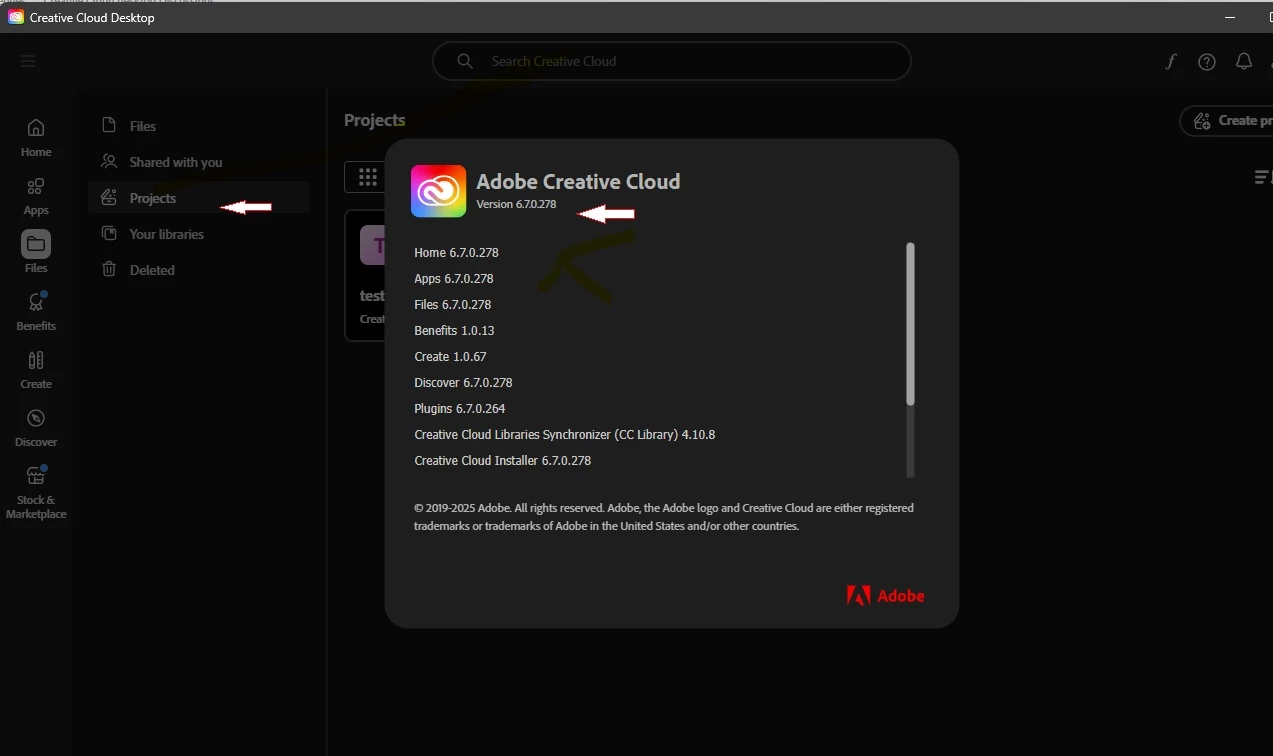Click the Create project button
1273x756 pixels.
pos(1226,121)
